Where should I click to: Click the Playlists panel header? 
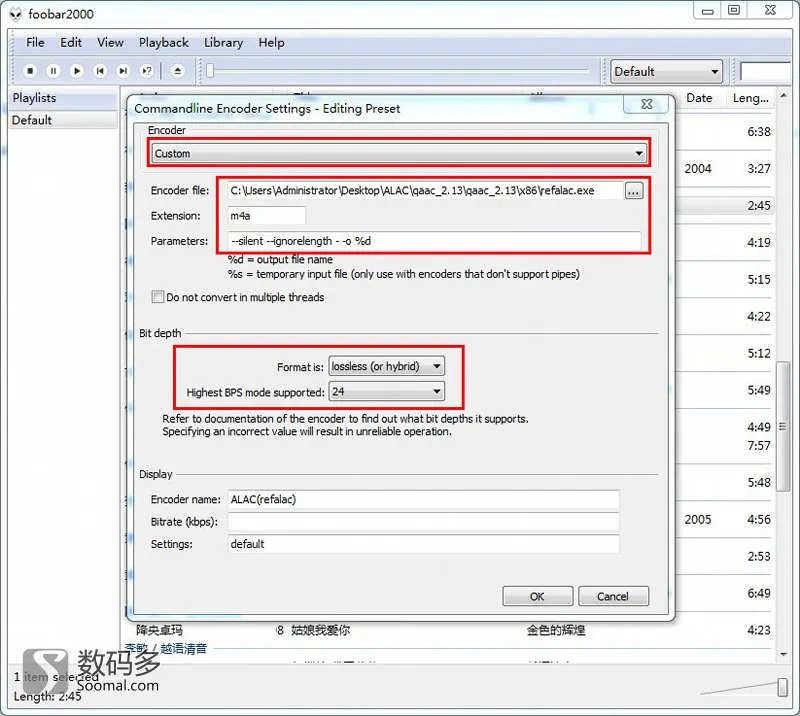tap(63, 98)
